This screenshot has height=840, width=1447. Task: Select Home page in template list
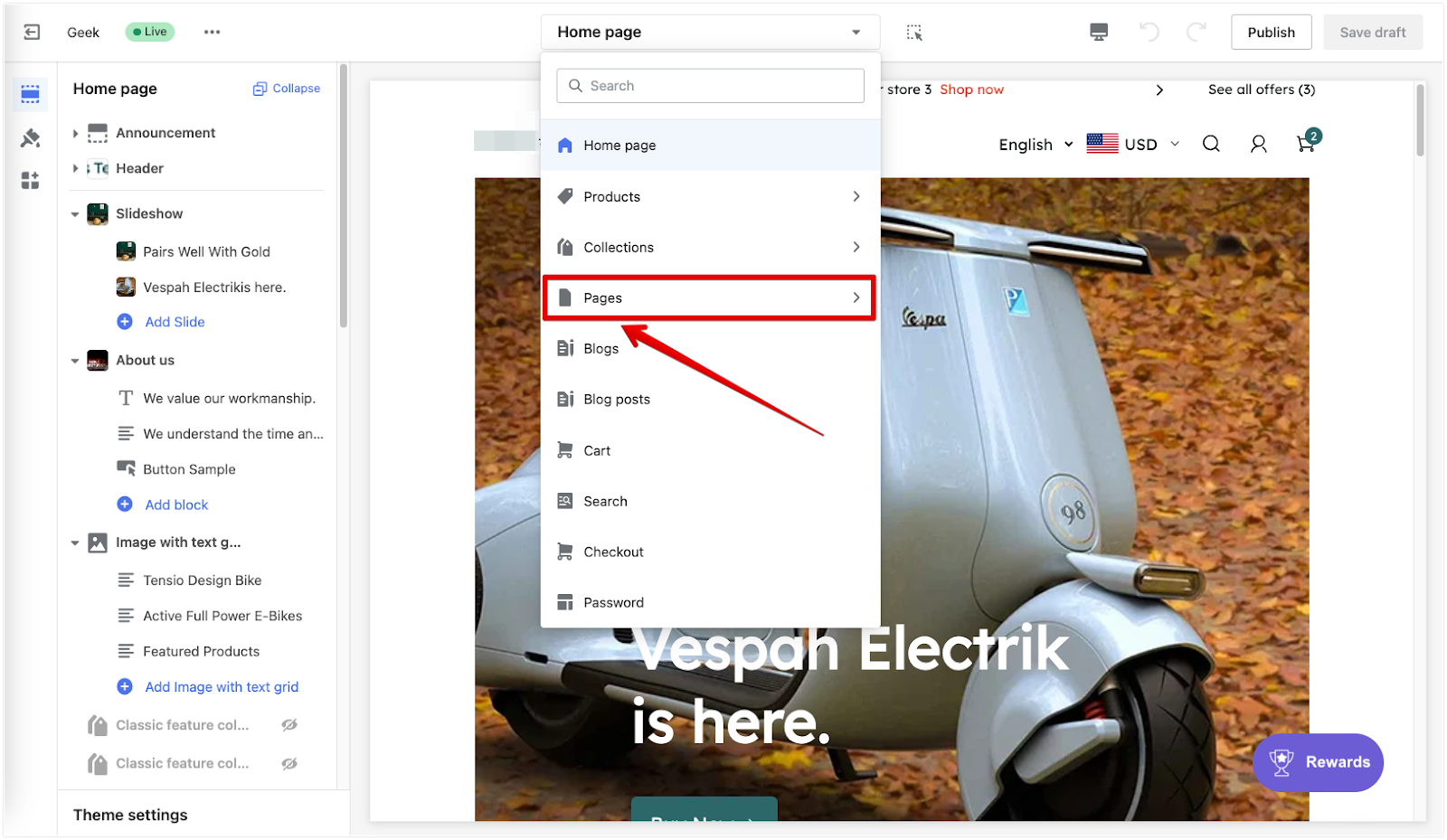click(x=710, y=146)
